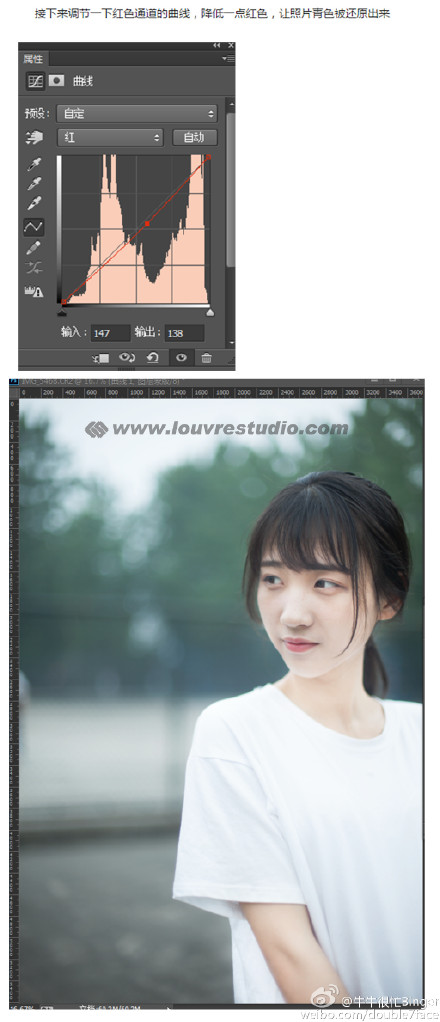Click the black point input slider triangle

pos(62,312)
